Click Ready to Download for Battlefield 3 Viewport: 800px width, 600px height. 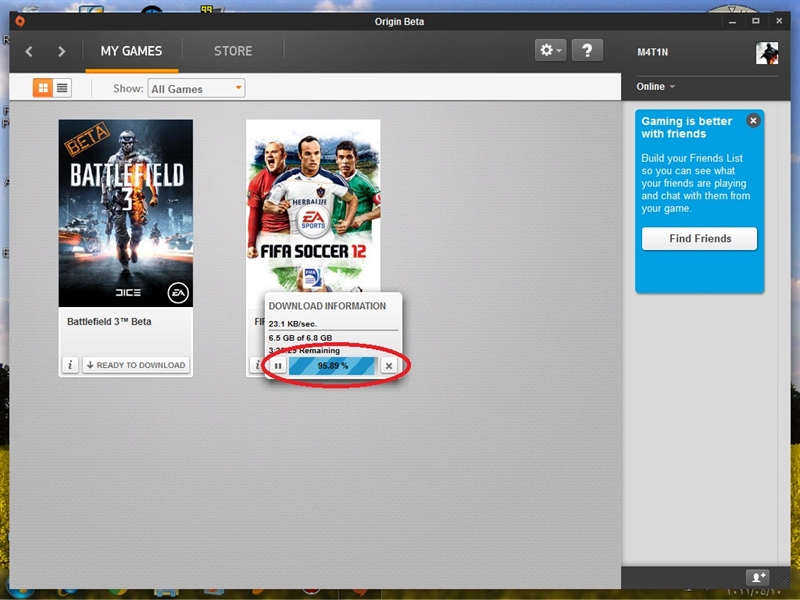136,365
